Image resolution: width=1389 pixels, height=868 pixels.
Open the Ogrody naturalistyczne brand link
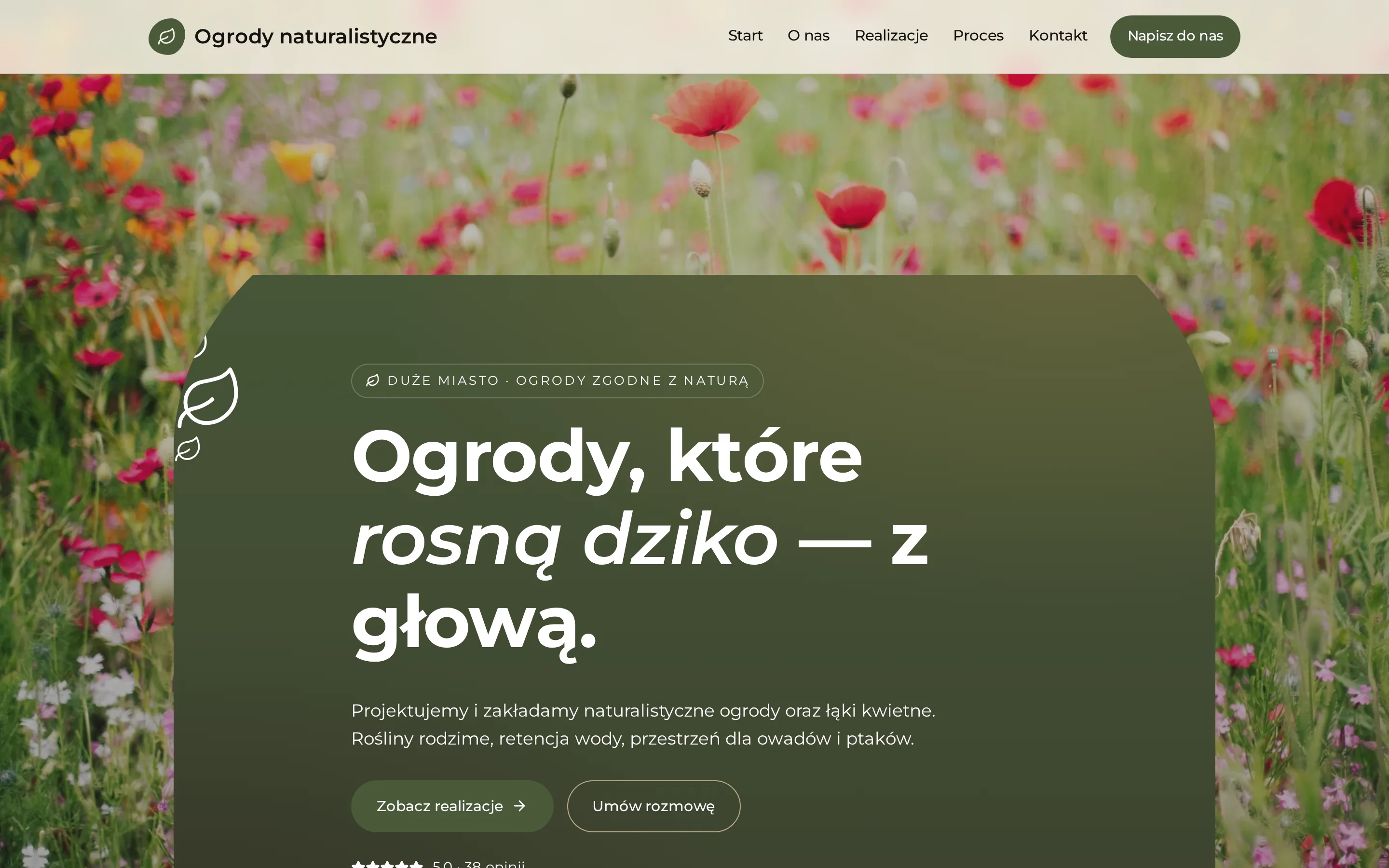coord(293,36)
